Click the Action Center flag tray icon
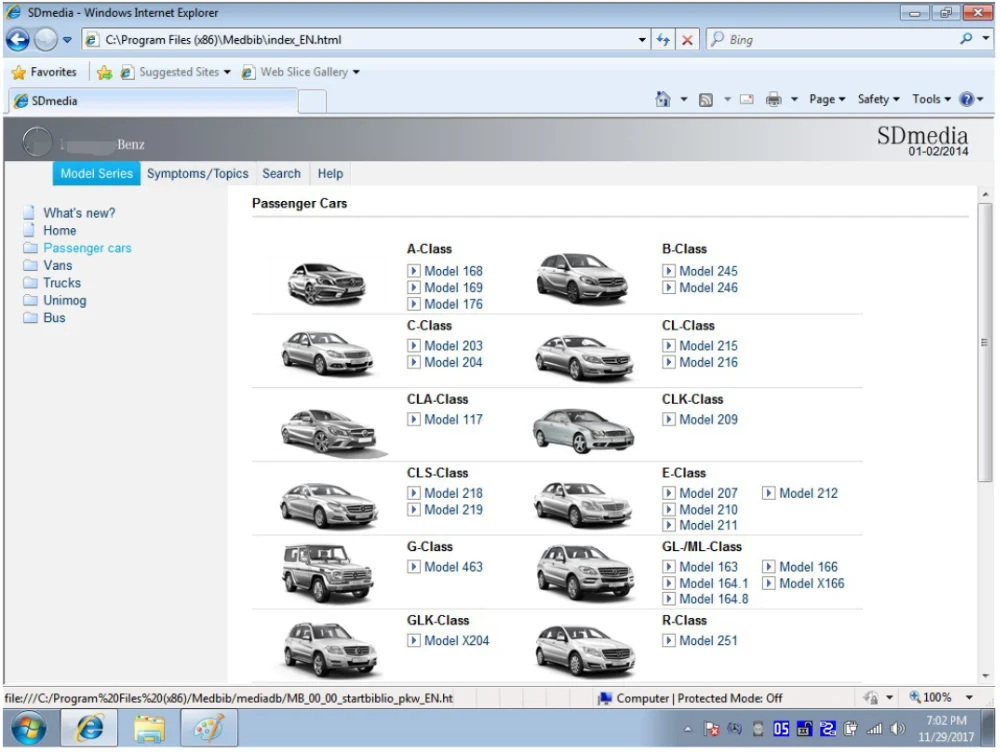Image resolution: width=1000 pixels, height=752 pixels. pyautogui.click(x=711, y=728)
